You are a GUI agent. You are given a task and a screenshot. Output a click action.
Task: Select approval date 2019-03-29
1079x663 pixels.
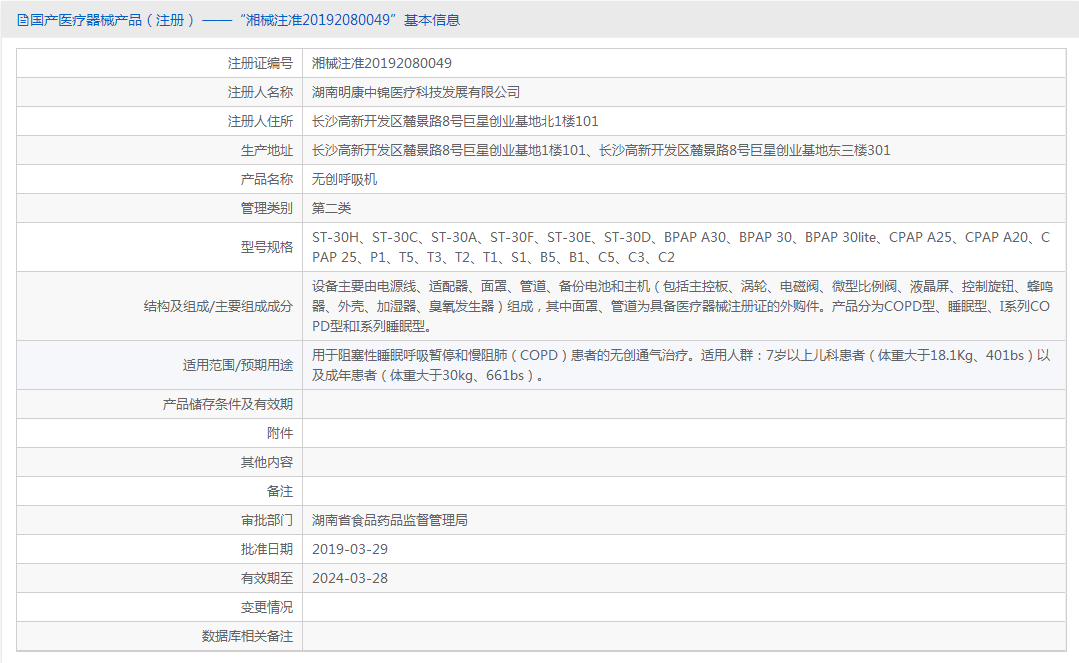point(350,549)
